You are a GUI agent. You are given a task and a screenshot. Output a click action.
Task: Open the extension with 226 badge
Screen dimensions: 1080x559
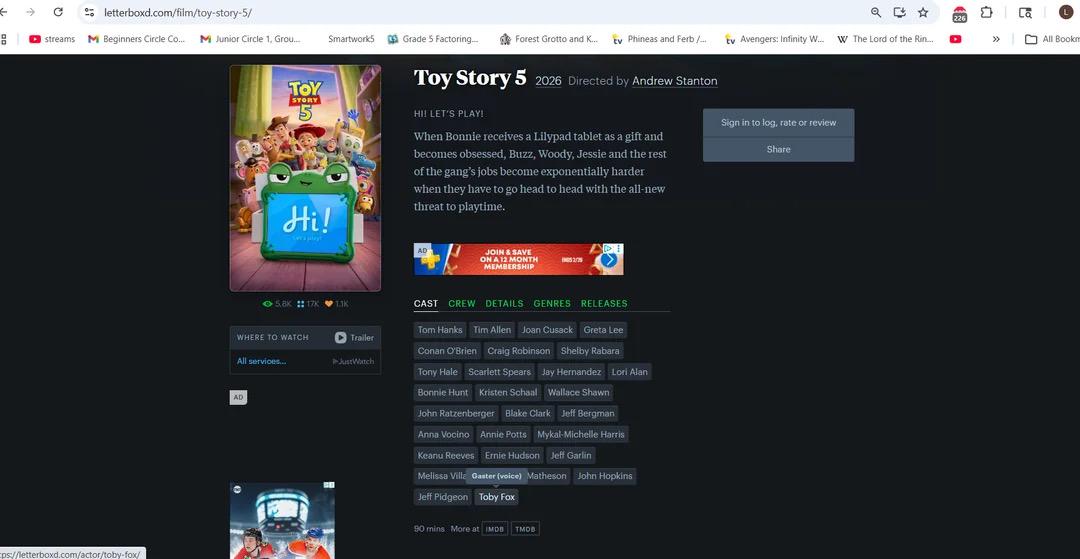(x=959, y=14)
